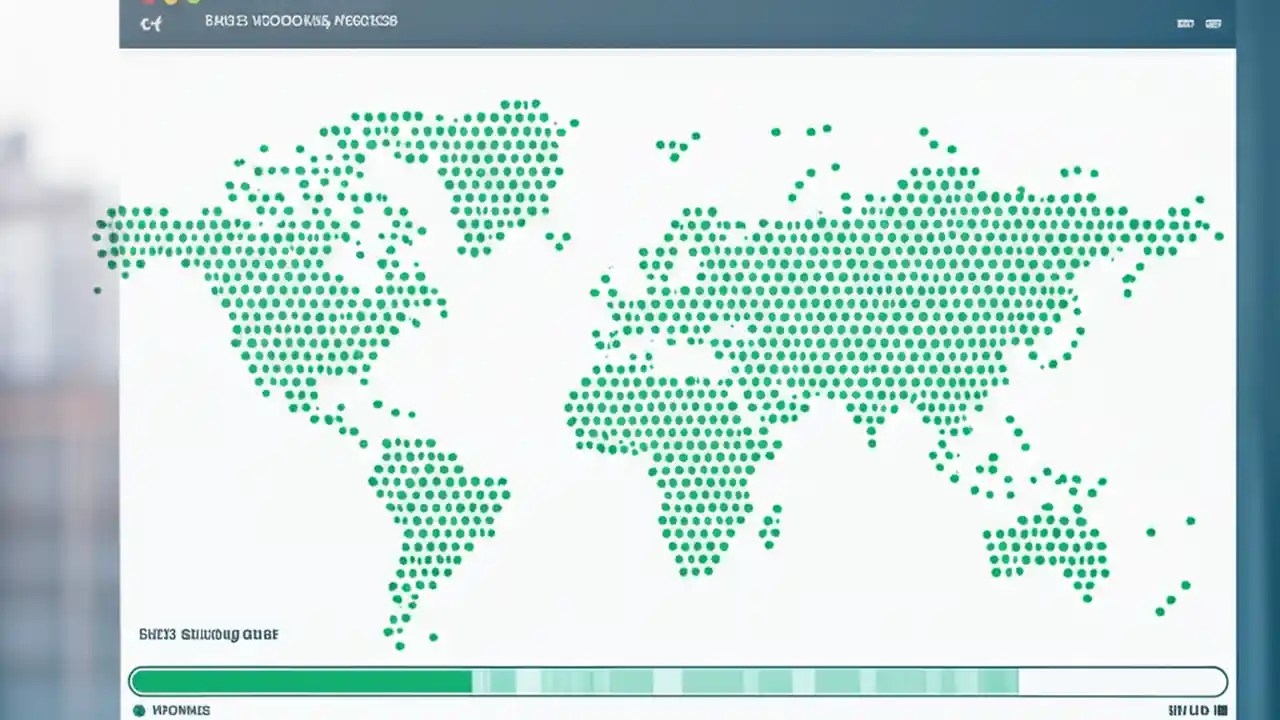Click the app logo in the title bar

[x=151, y=23]
